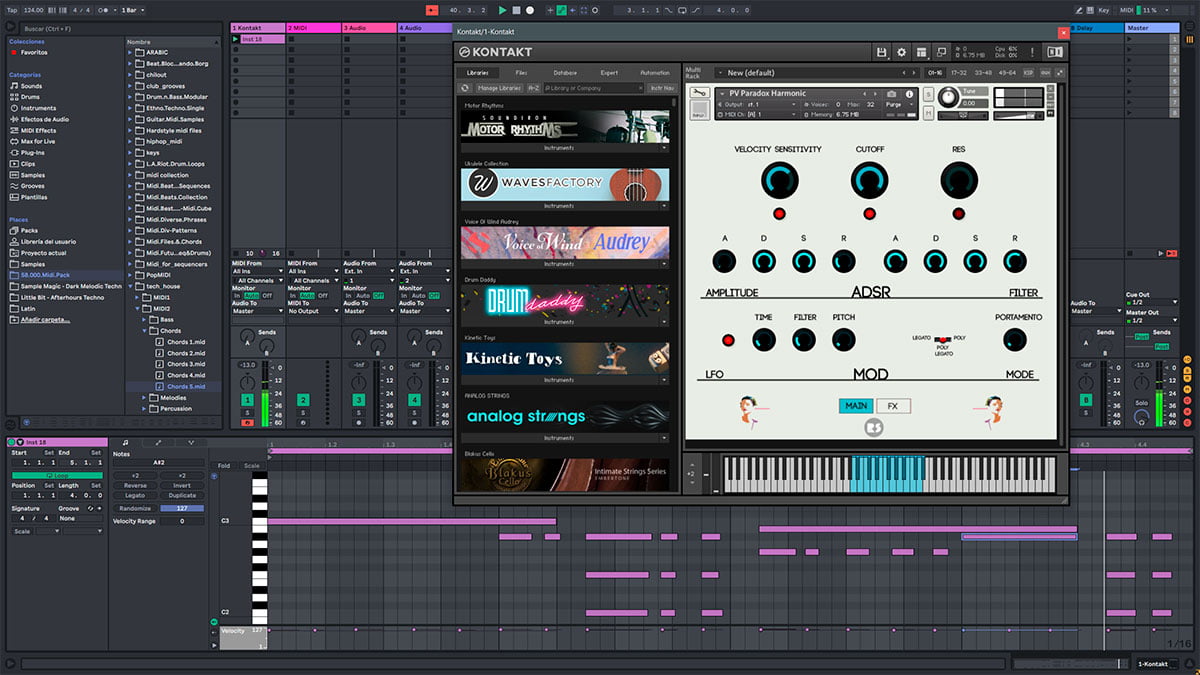
Task: Open Kontakt options gear icon
Action: [901, 52]
